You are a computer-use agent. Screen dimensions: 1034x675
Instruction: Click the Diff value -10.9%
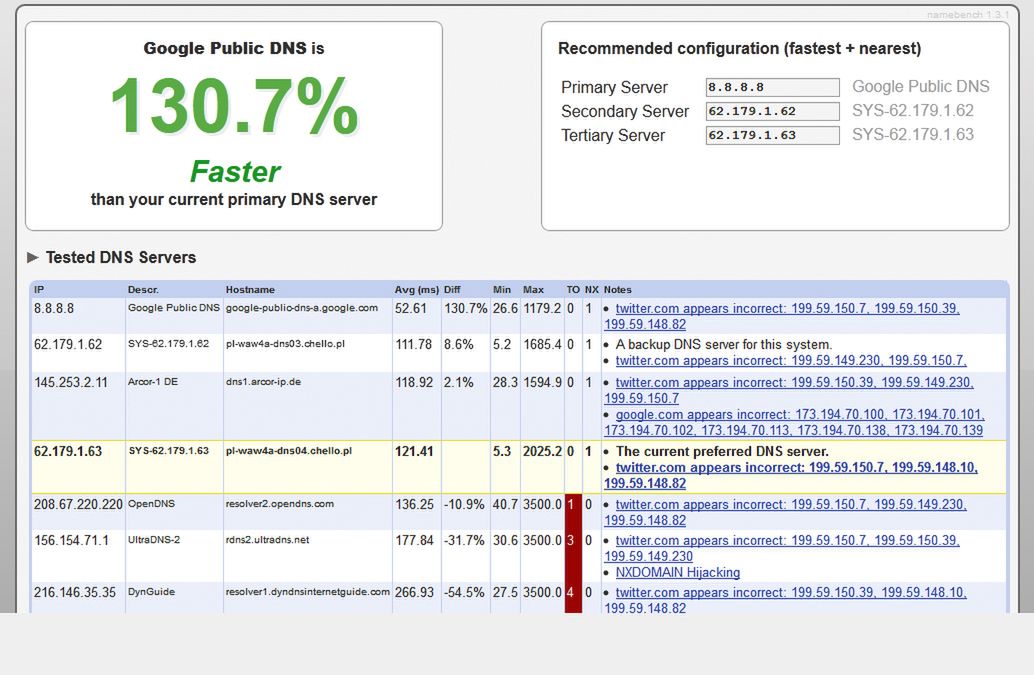[464, 504]
